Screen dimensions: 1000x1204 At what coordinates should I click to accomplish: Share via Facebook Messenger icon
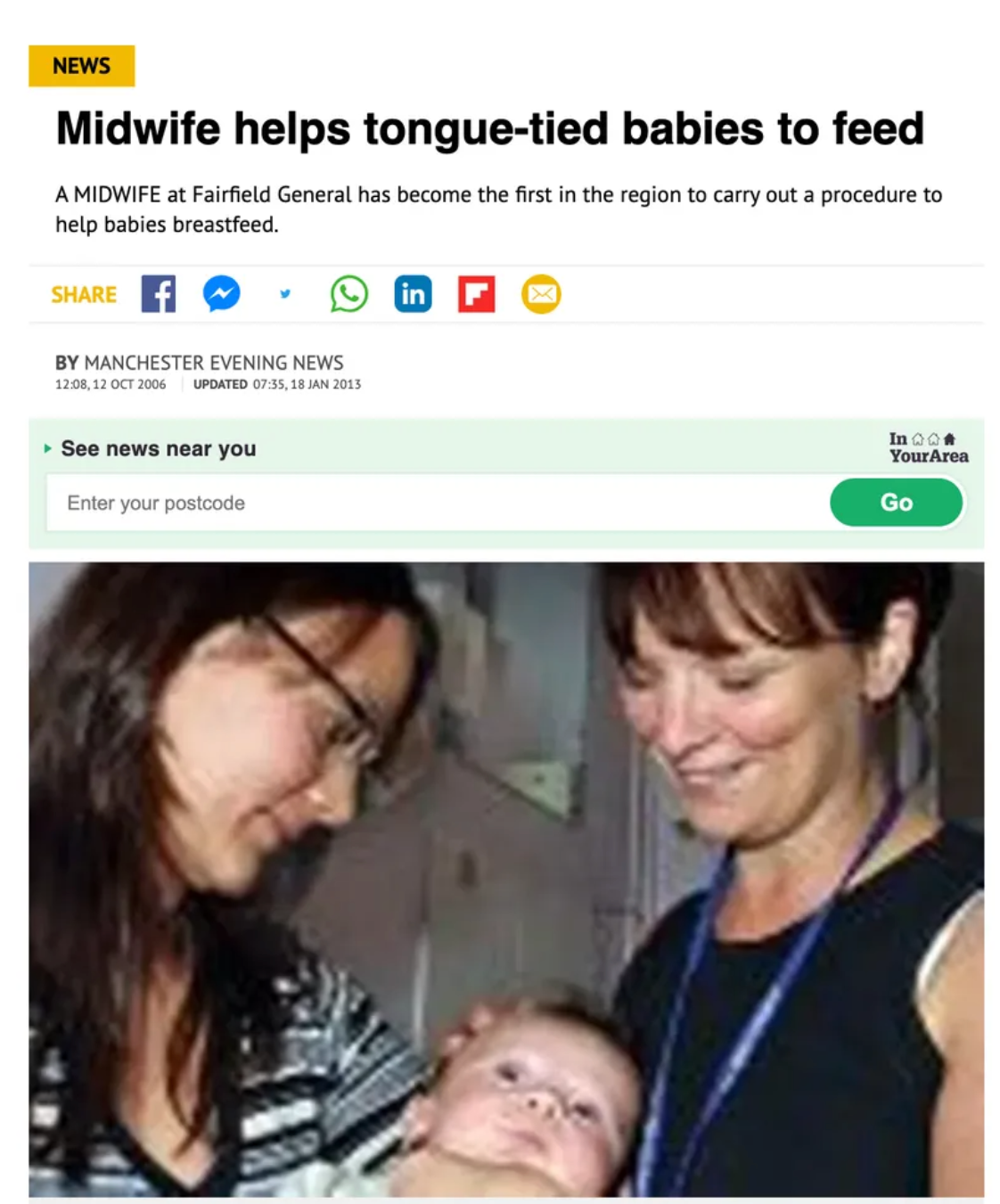(221, 294)
